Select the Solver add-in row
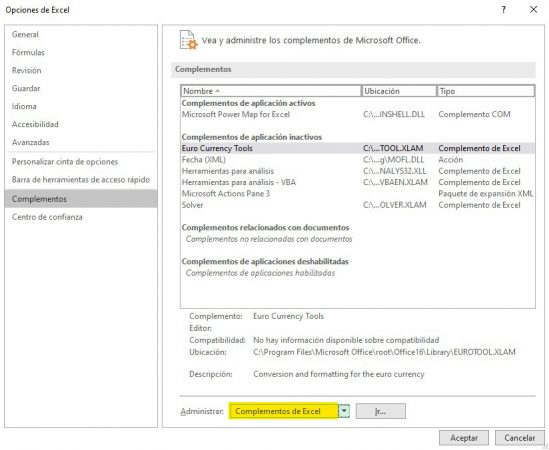Screen dimensions: 549x450 point(358,205)
